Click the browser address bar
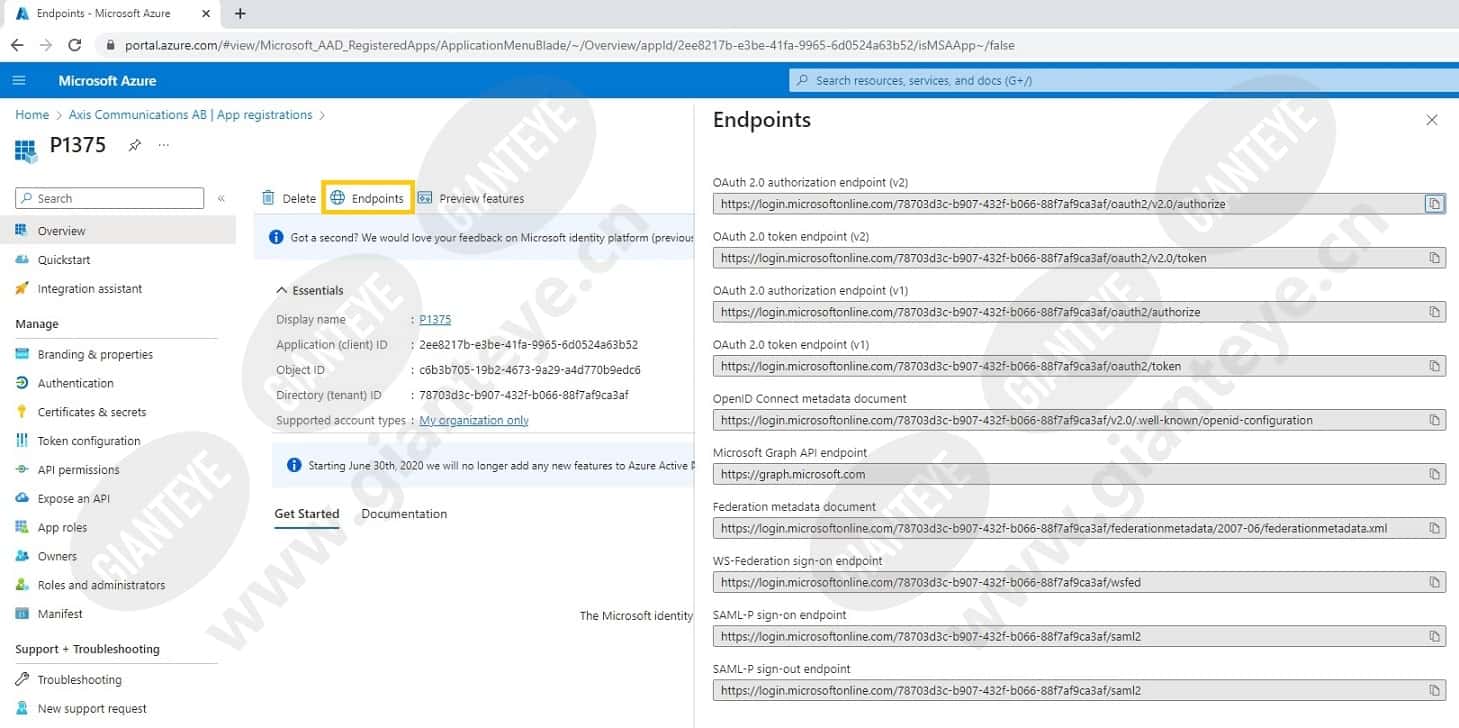The width and height of the screenshot is (1459, 728). click(x=570, y=45)
